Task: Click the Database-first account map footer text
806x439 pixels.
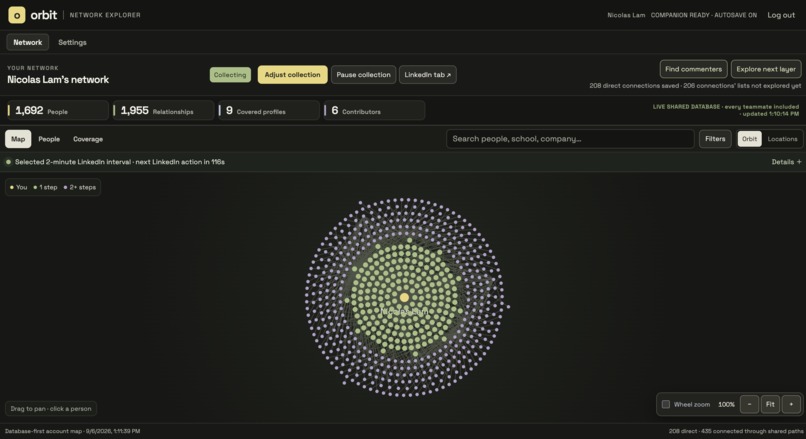Action: [x=72, y=431]
